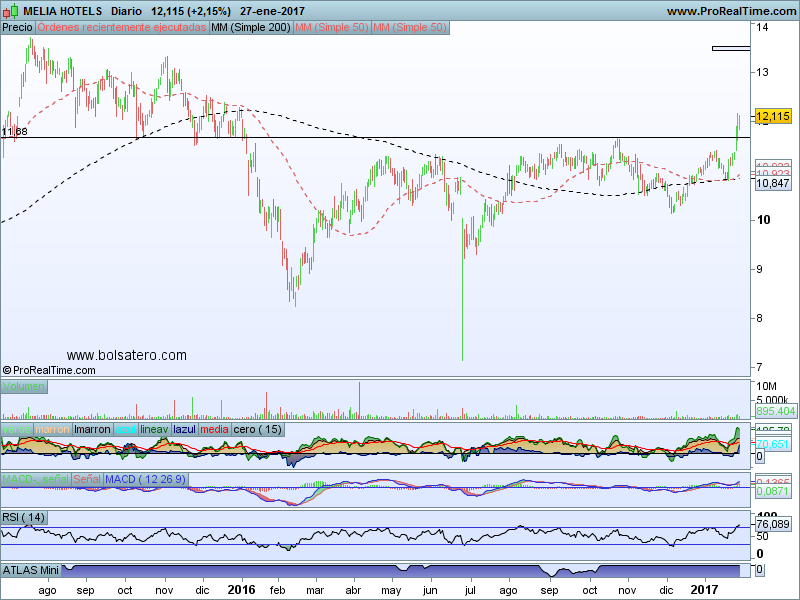
Task: Click the 10,847 moving average price tag
Action: pos(773,184)
